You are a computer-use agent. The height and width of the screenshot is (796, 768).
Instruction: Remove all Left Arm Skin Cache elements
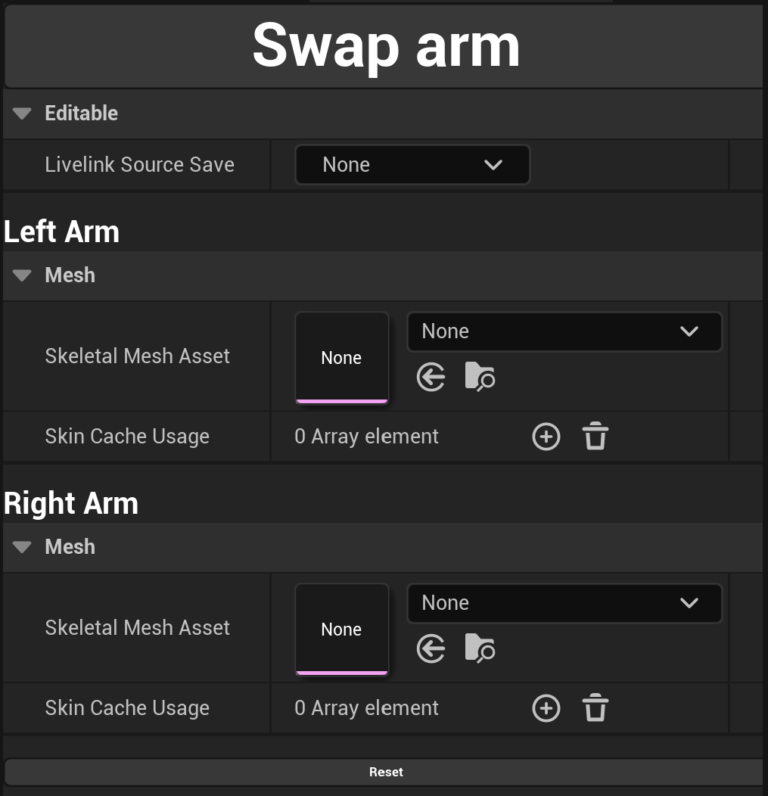(x=595, y=436)
